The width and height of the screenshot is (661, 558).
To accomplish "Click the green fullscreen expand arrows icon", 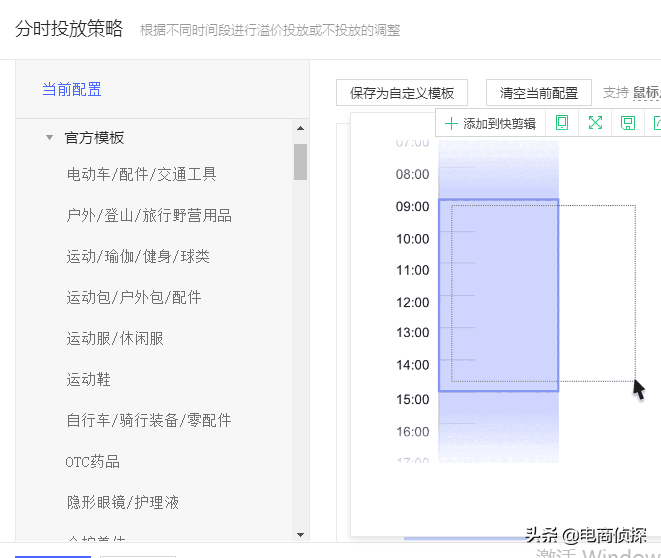I will 595,123.
